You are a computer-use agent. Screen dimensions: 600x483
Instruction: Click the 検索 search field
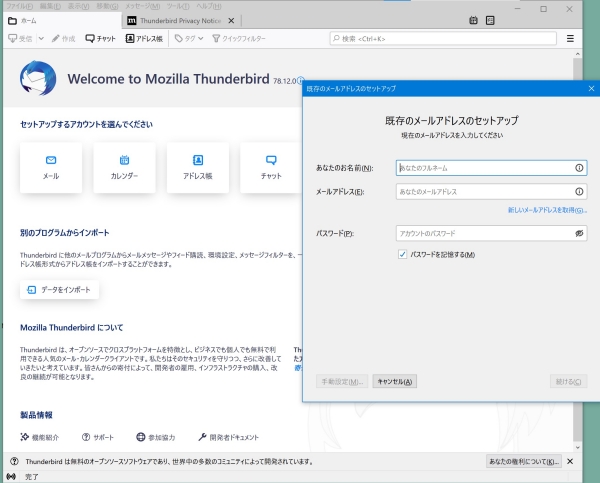[443, 39]
